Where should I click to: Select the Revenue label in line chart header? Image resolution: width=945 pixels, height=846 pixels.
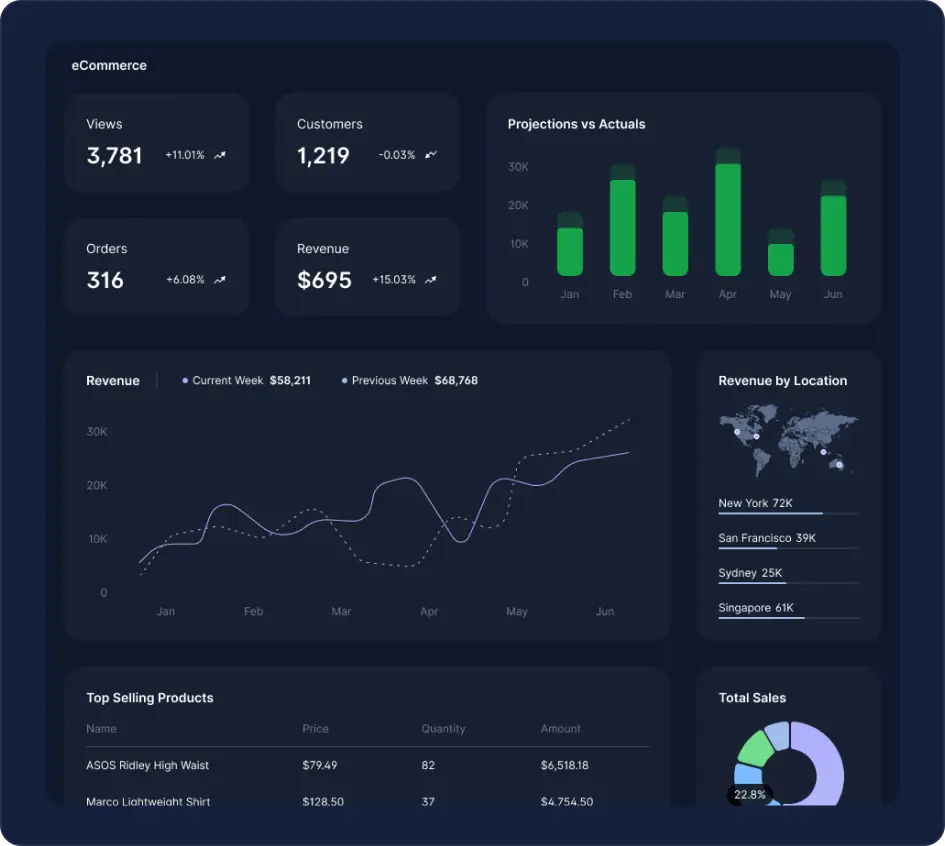(x=113, y=381)
